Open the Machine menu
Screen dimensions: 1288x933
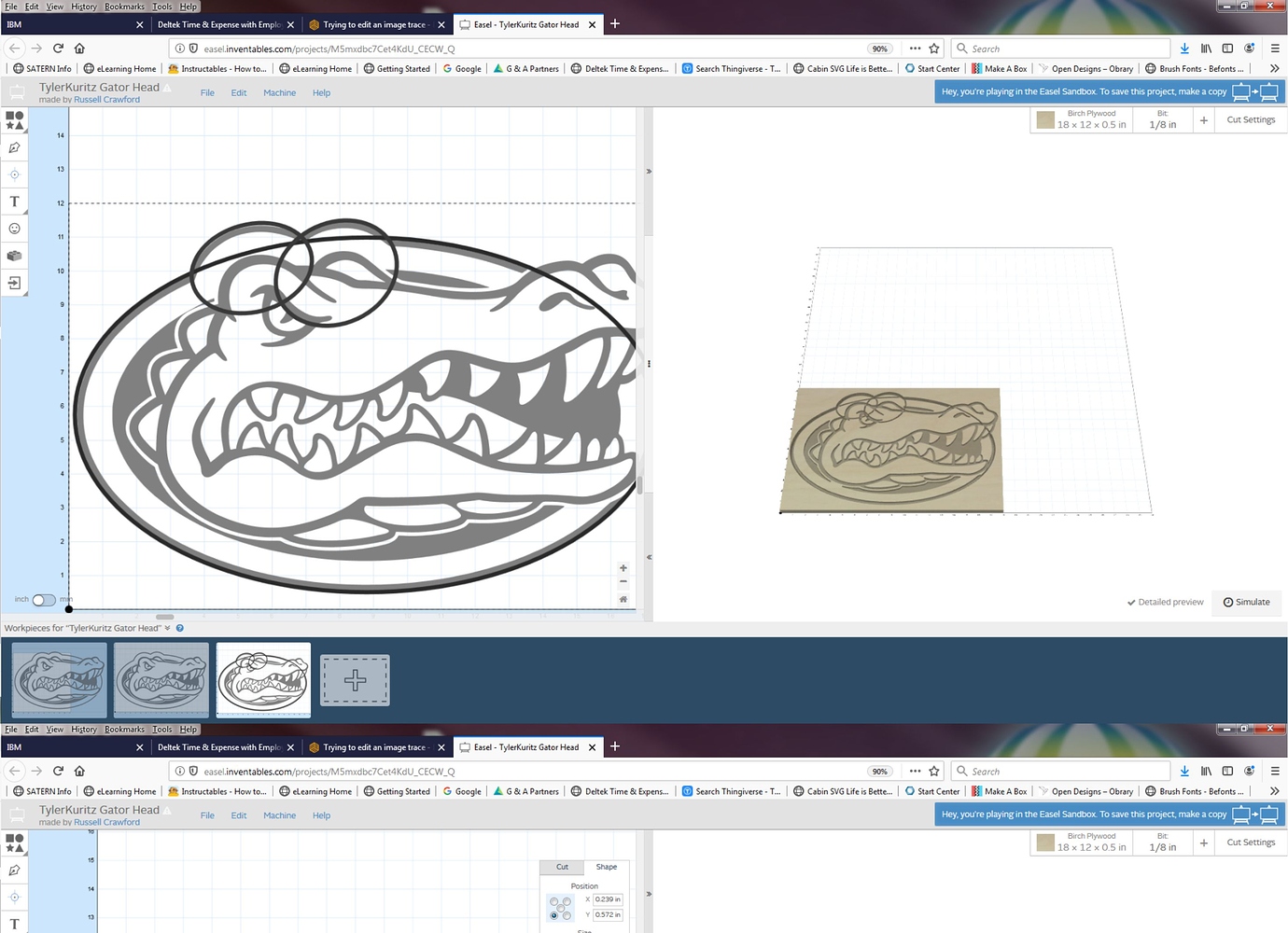tap(279, 92)
